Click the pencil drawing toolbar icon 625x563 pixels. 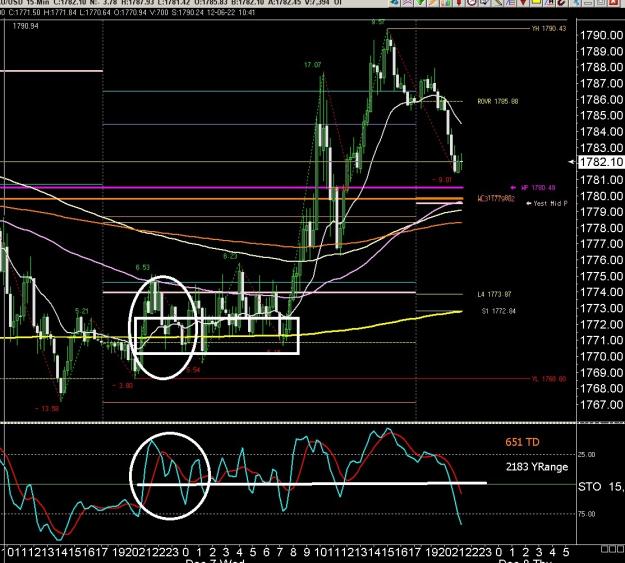(x=497, y=3)
